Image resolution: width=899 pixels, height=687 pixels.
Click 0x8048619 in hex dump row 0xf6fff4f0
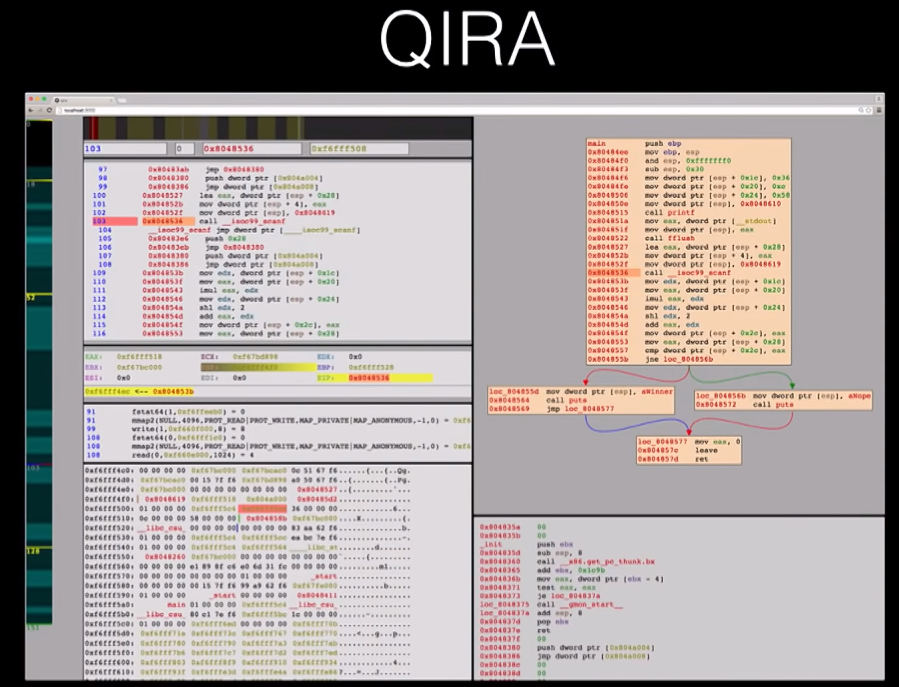(x=165, y=499)
